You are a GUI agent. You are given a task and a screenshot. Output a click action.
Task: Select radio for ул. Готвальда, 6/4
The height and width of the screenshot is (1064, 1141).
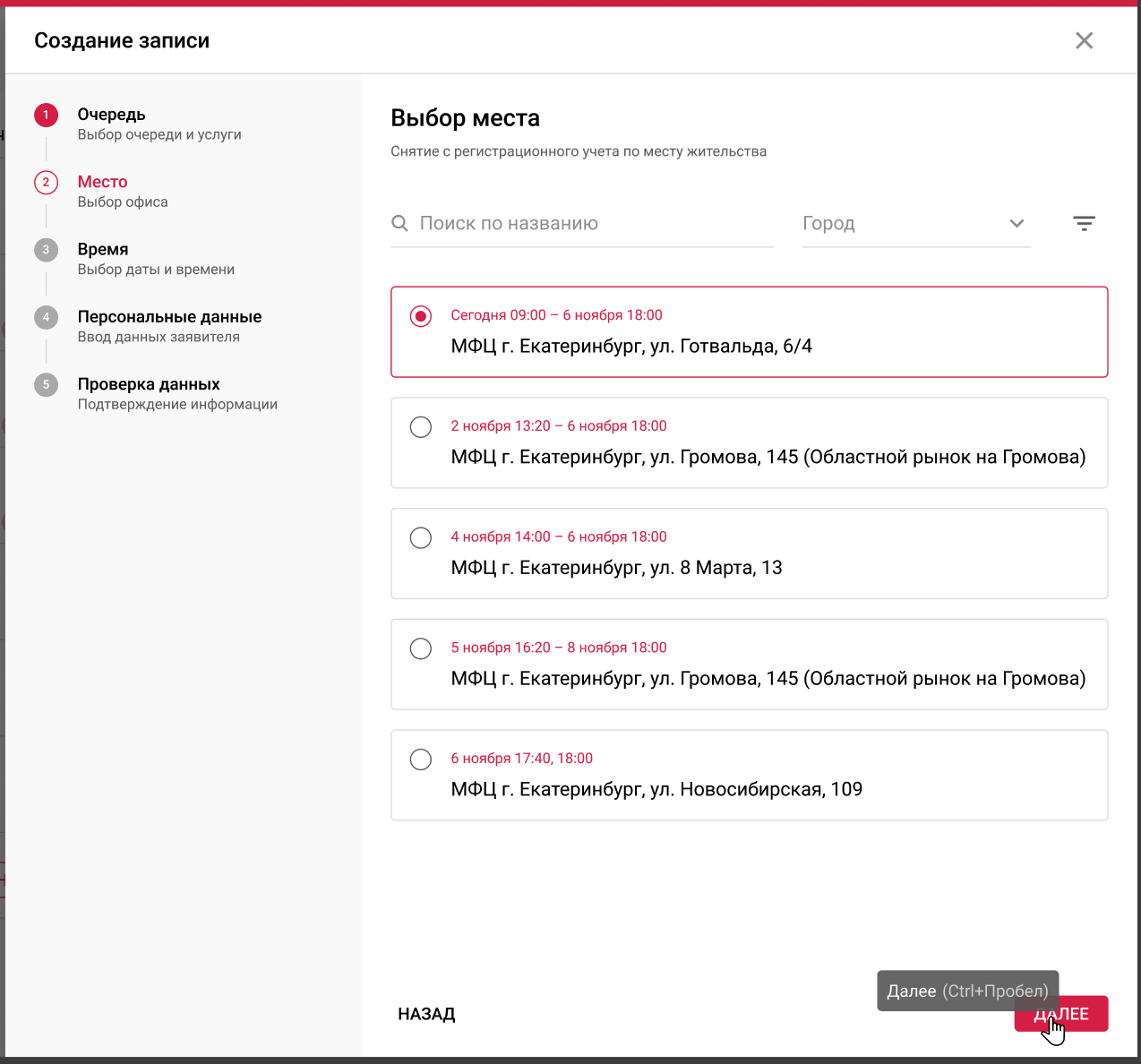click(420, 316)
